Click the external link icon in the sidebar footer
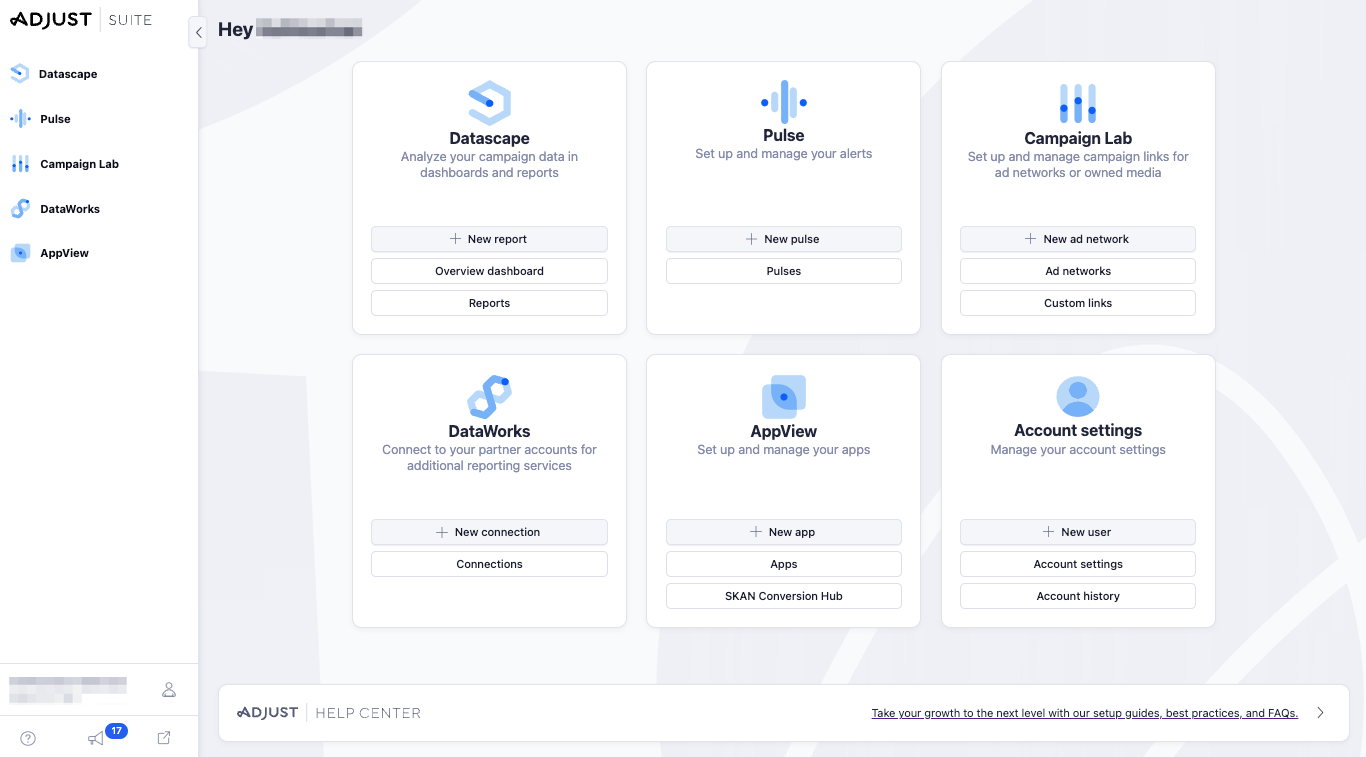The height and width of the screenshot is (757, 1366). [164, 738]
